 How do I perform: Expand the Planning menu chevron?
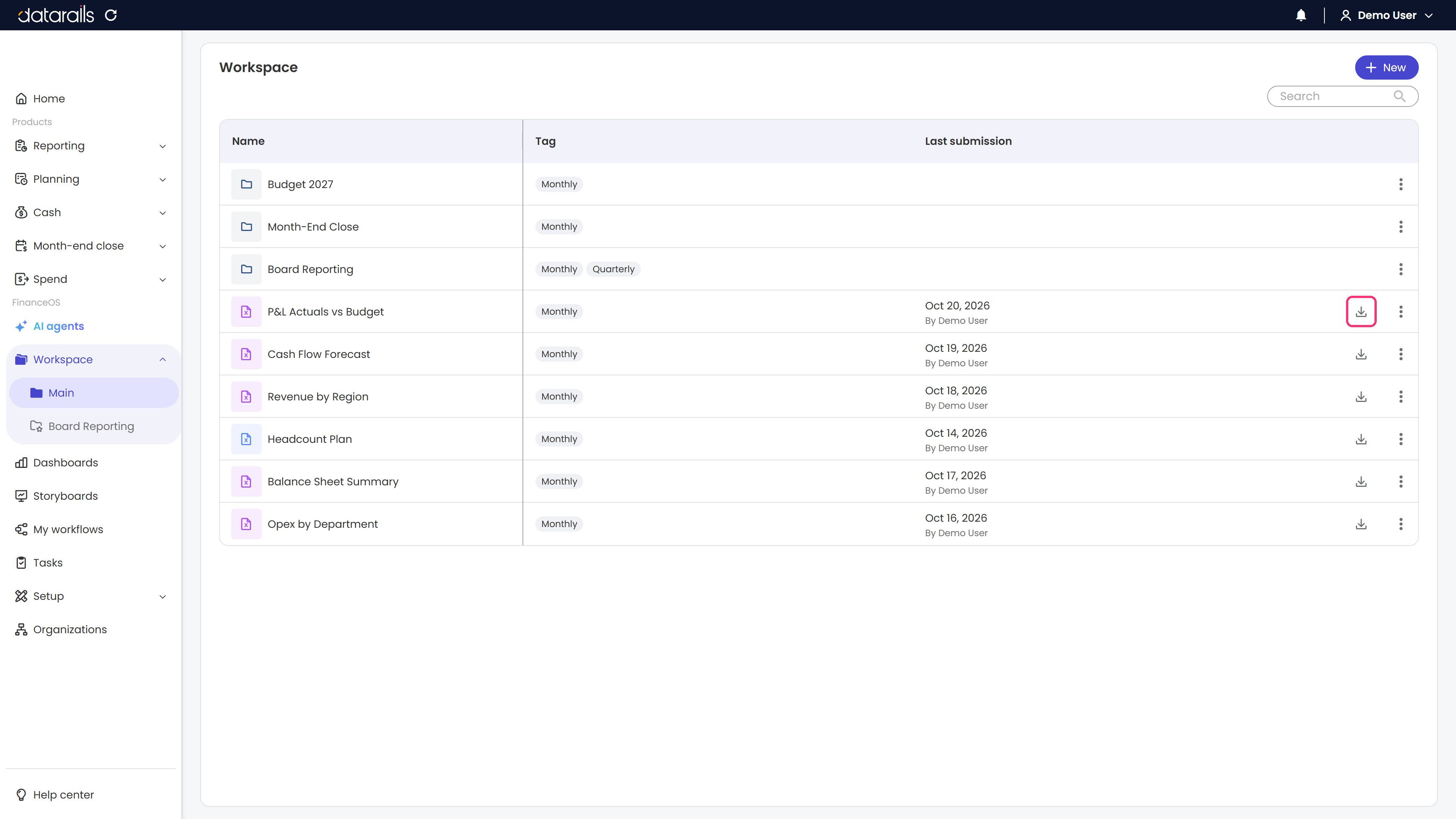click(163, 180)
